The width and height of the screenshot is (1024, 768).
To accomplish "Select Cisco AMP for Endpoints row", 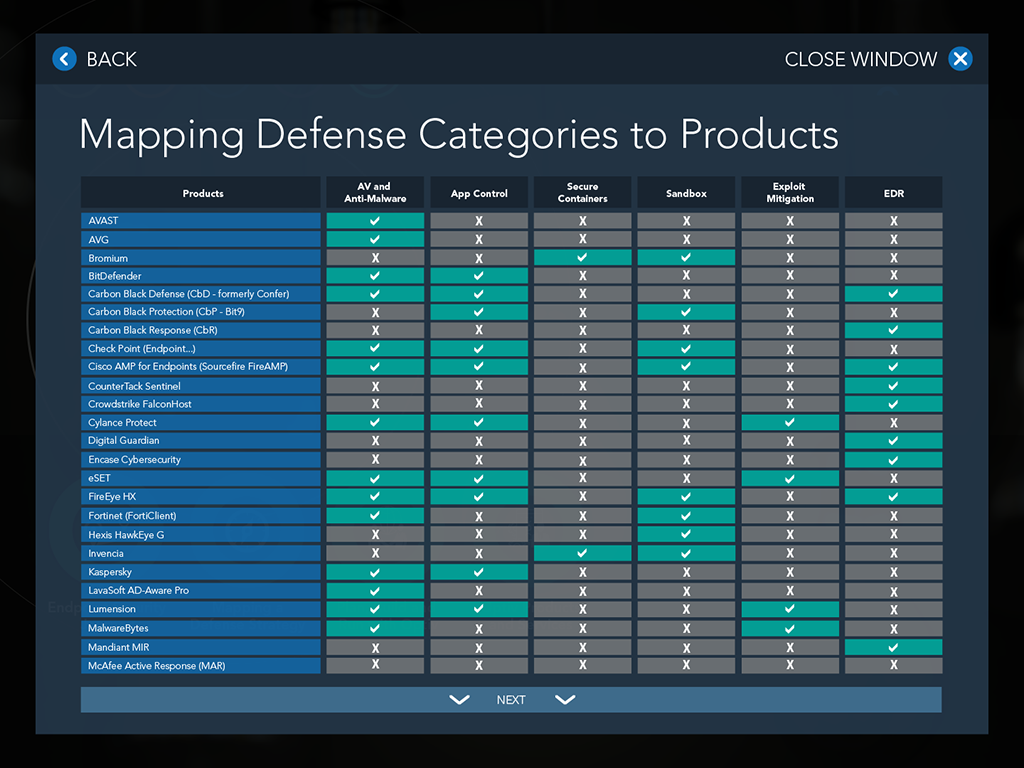I will point(200,366).
